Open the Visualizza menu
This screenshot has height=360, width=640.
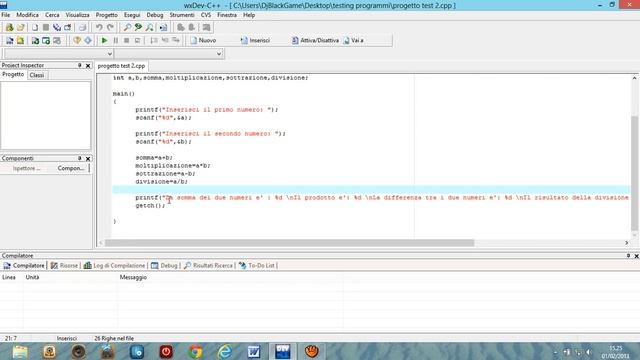click(78, 15)
